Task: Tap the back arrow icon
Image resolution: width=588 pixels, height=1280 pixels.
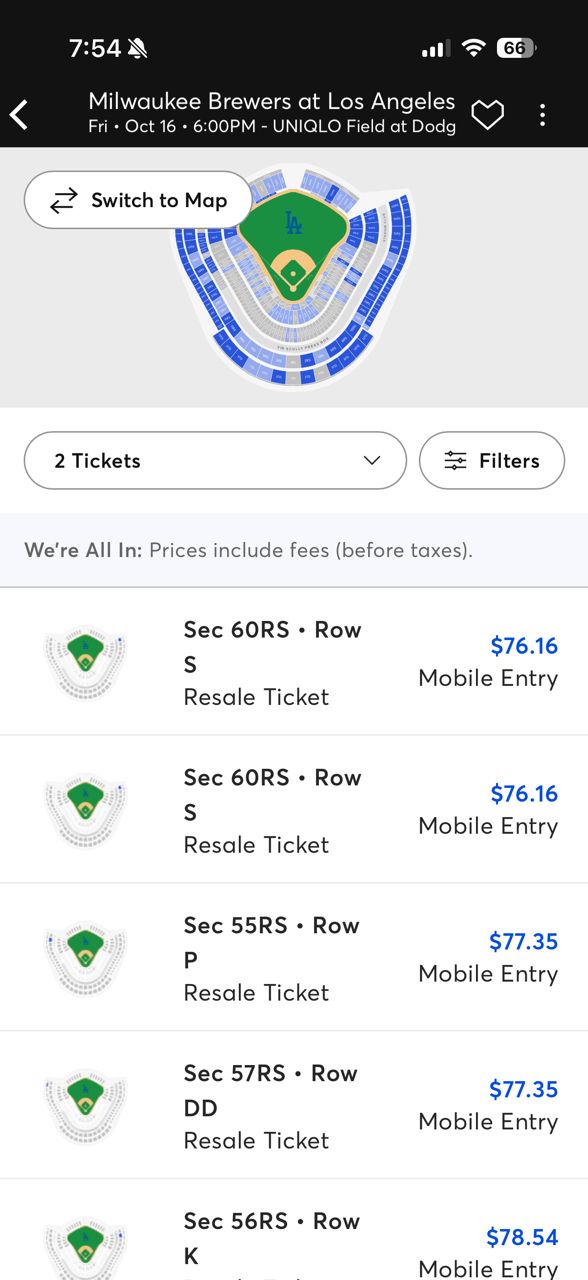Action: point(19,114)
